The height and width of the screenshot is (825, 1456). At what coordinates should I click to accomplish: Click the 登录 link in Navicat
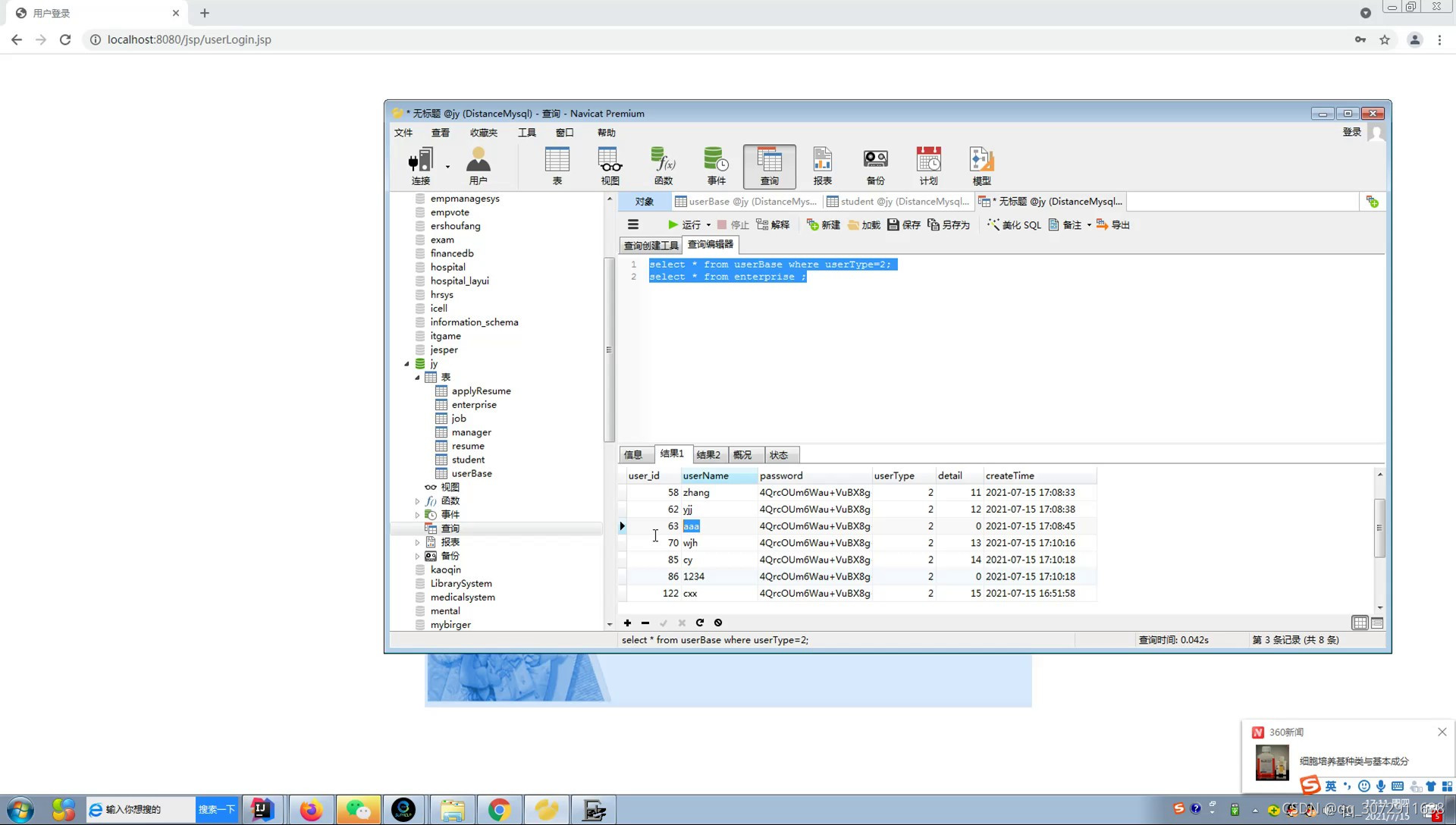(1351, 132)
